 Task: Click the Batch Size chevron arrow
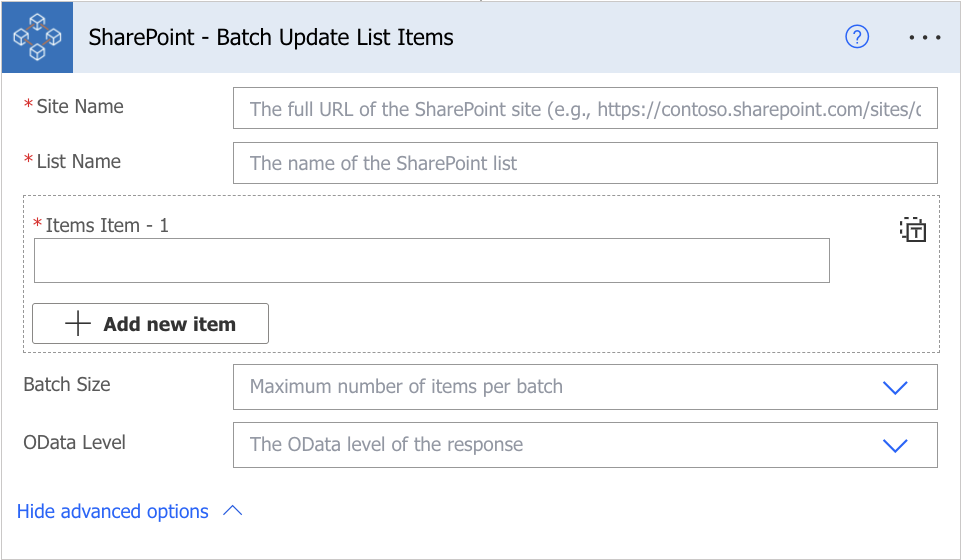pyautogui.click(x=895, y=388)
